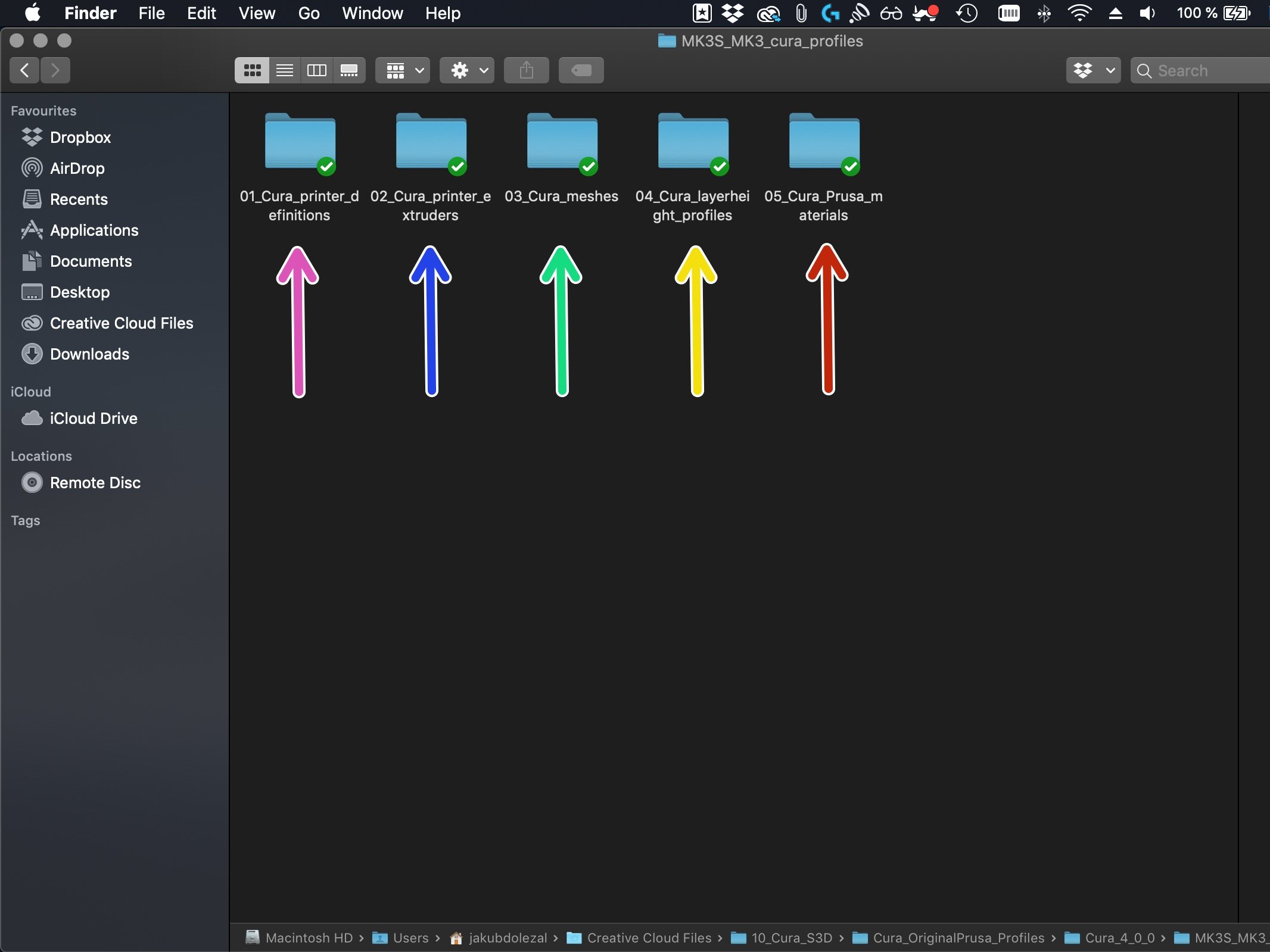Click the Dropbox dropdown in toolbar

click(x=1093, y=69)
